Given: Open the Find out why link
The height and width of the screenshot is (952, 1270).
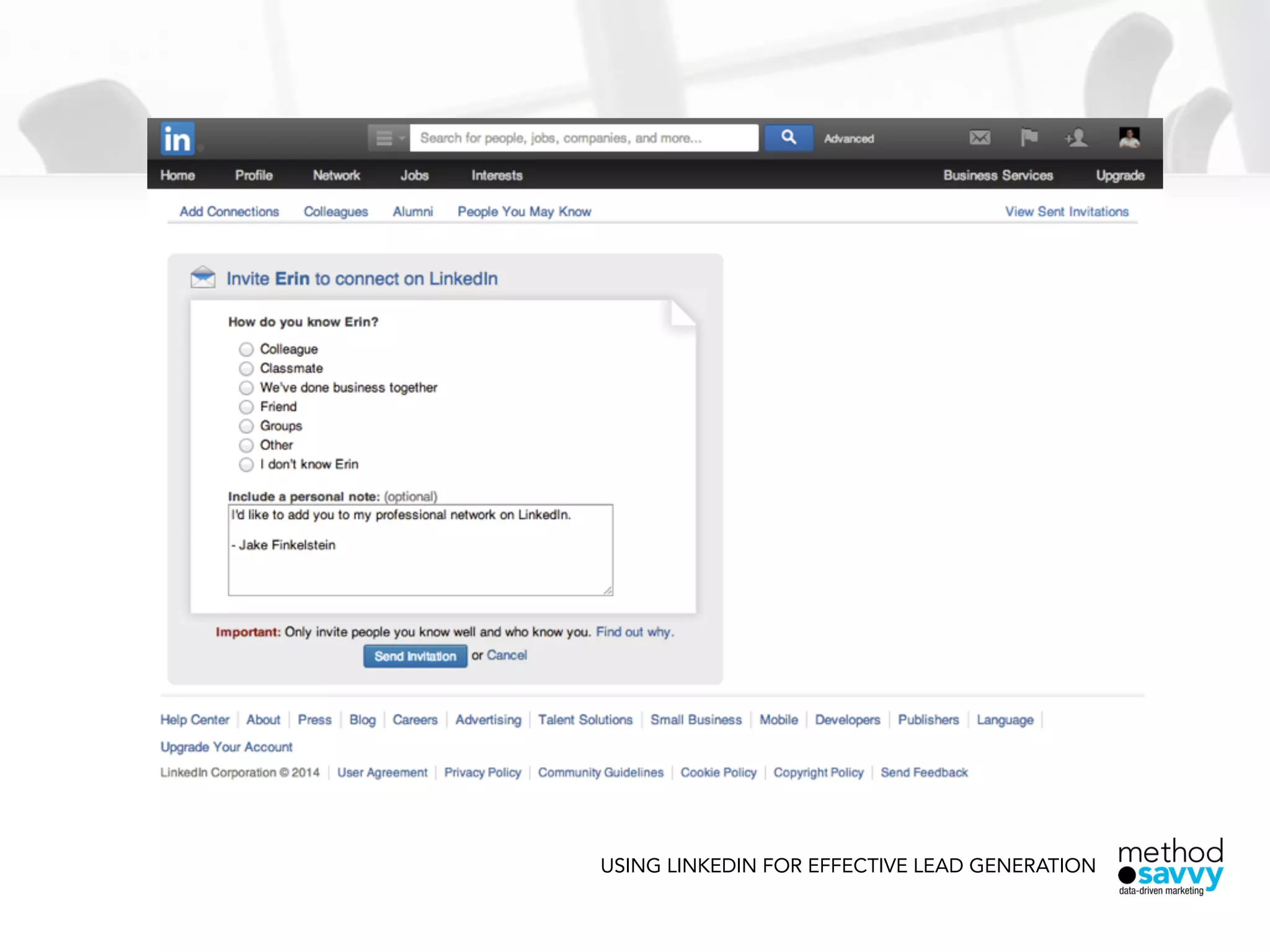Looking at the screenshot, I should [635, 632].
